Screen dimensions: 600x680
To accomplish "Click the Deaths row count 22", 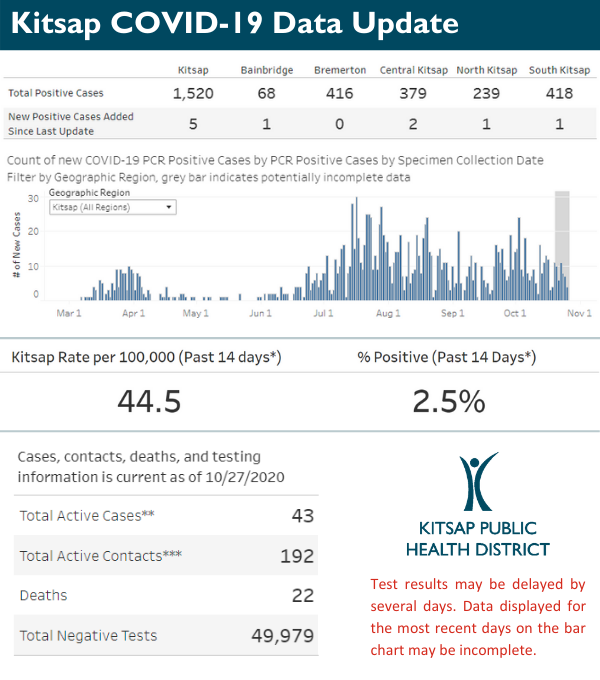I will point(302,595).
